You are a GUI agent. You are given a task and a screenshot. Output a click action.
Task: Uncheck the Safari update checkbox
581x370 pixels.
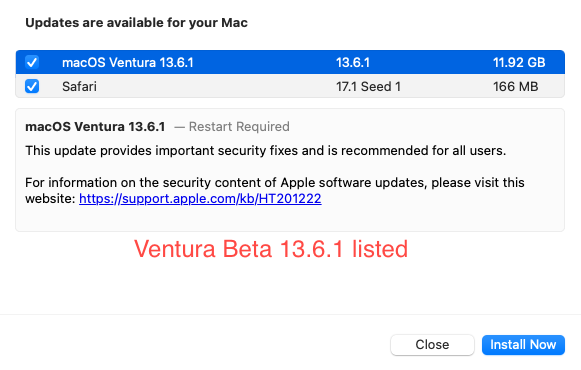(32, 86)
